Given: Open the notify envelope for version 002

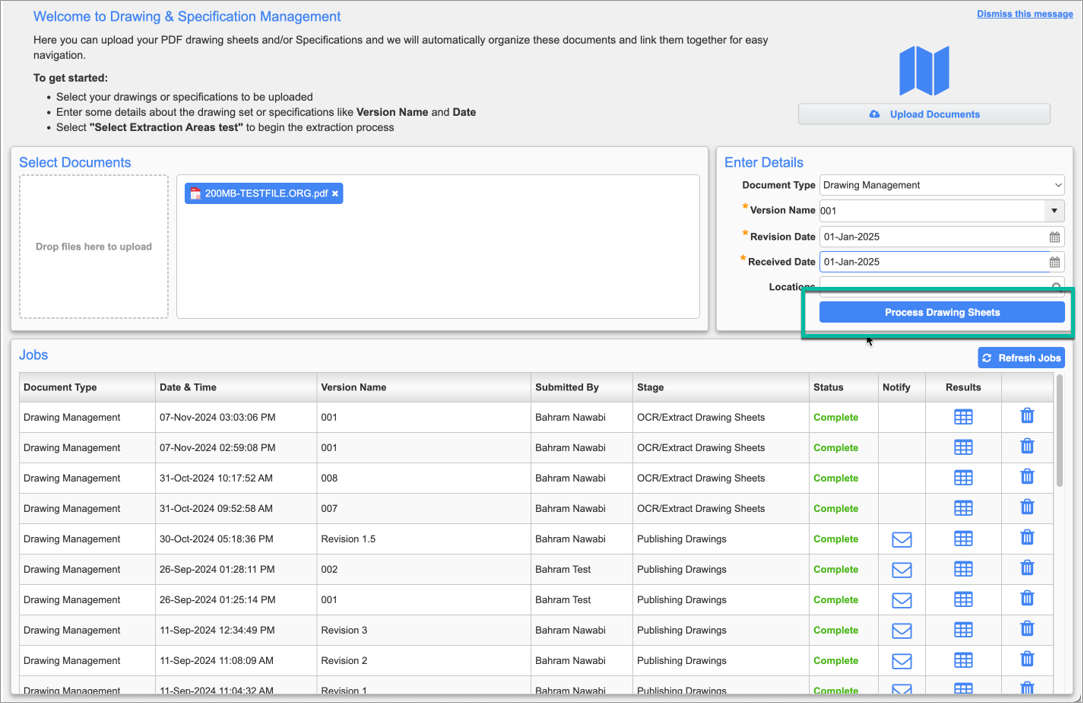Looking at the screenshot, I should [x=901, y=570].
